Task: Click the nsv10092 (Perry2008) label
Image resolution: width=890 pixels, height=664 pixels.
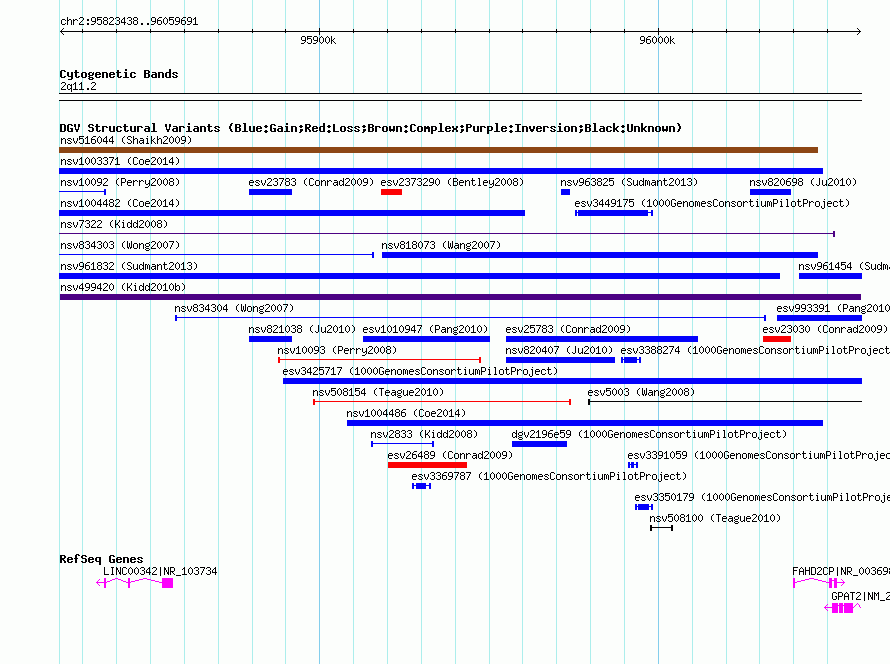Action: 120,182
